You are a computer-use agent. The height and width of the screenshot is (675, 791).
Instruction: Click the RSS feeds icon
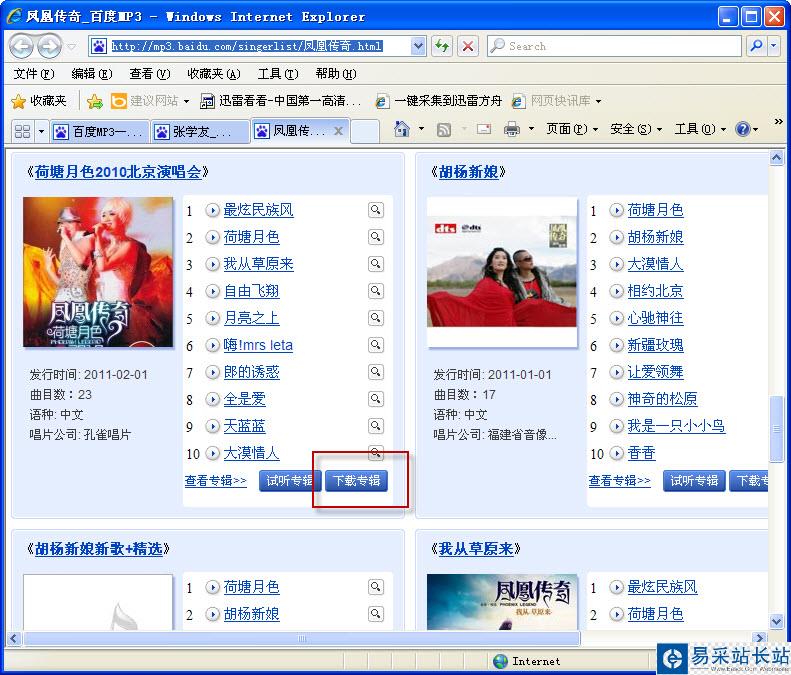pyautogui.click(x=444, y=130)
